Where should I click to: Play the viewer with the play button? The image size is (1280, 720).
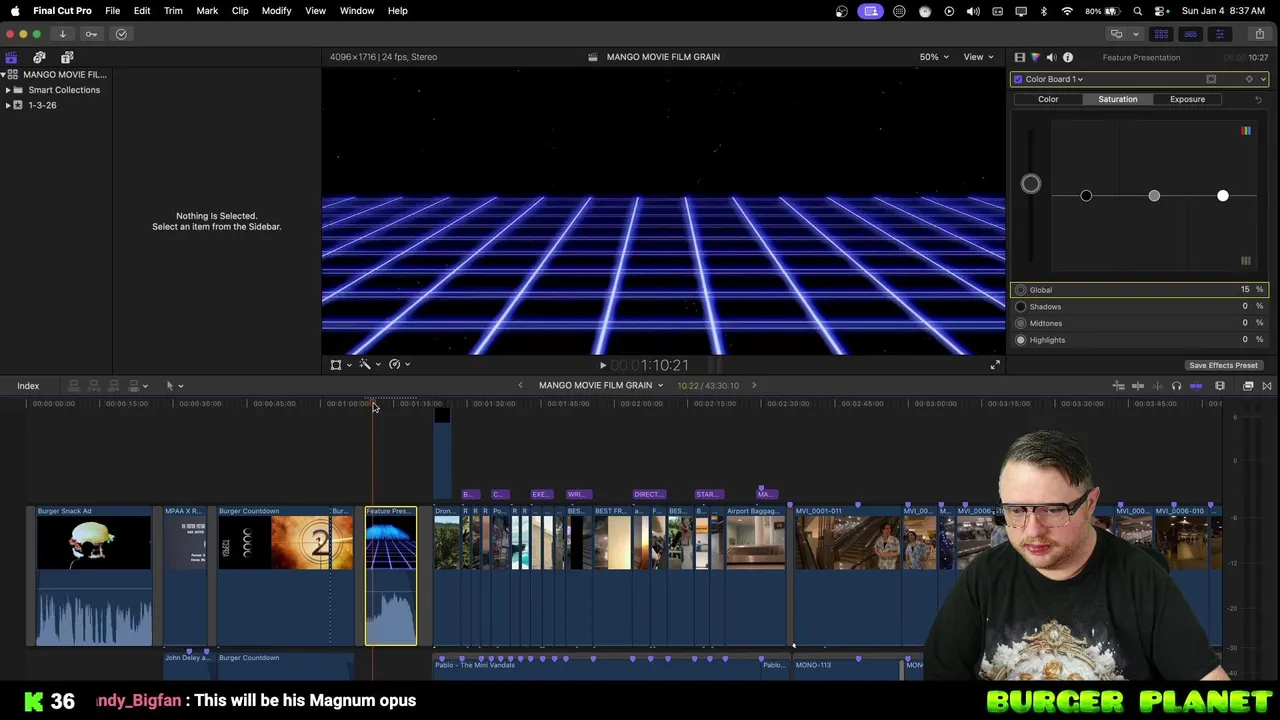(602, 366)
